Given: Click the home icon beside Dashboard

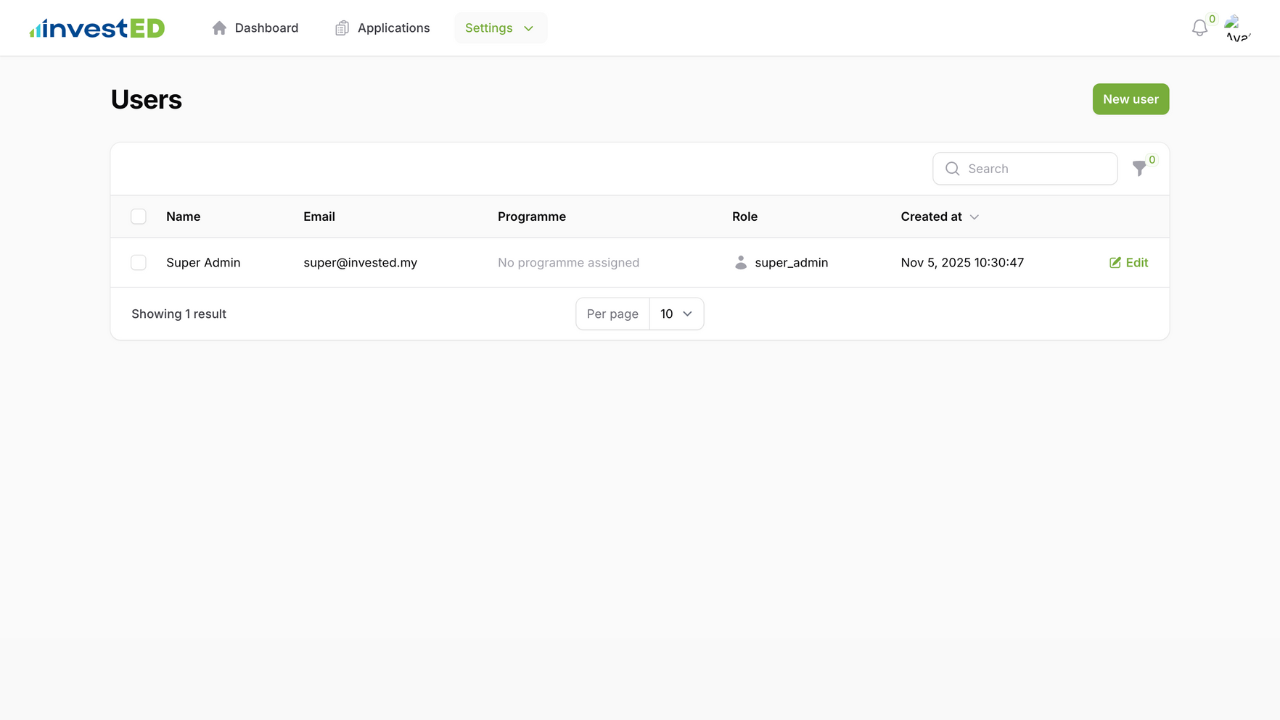Looking at the screenshot, I should click(219, 28).
